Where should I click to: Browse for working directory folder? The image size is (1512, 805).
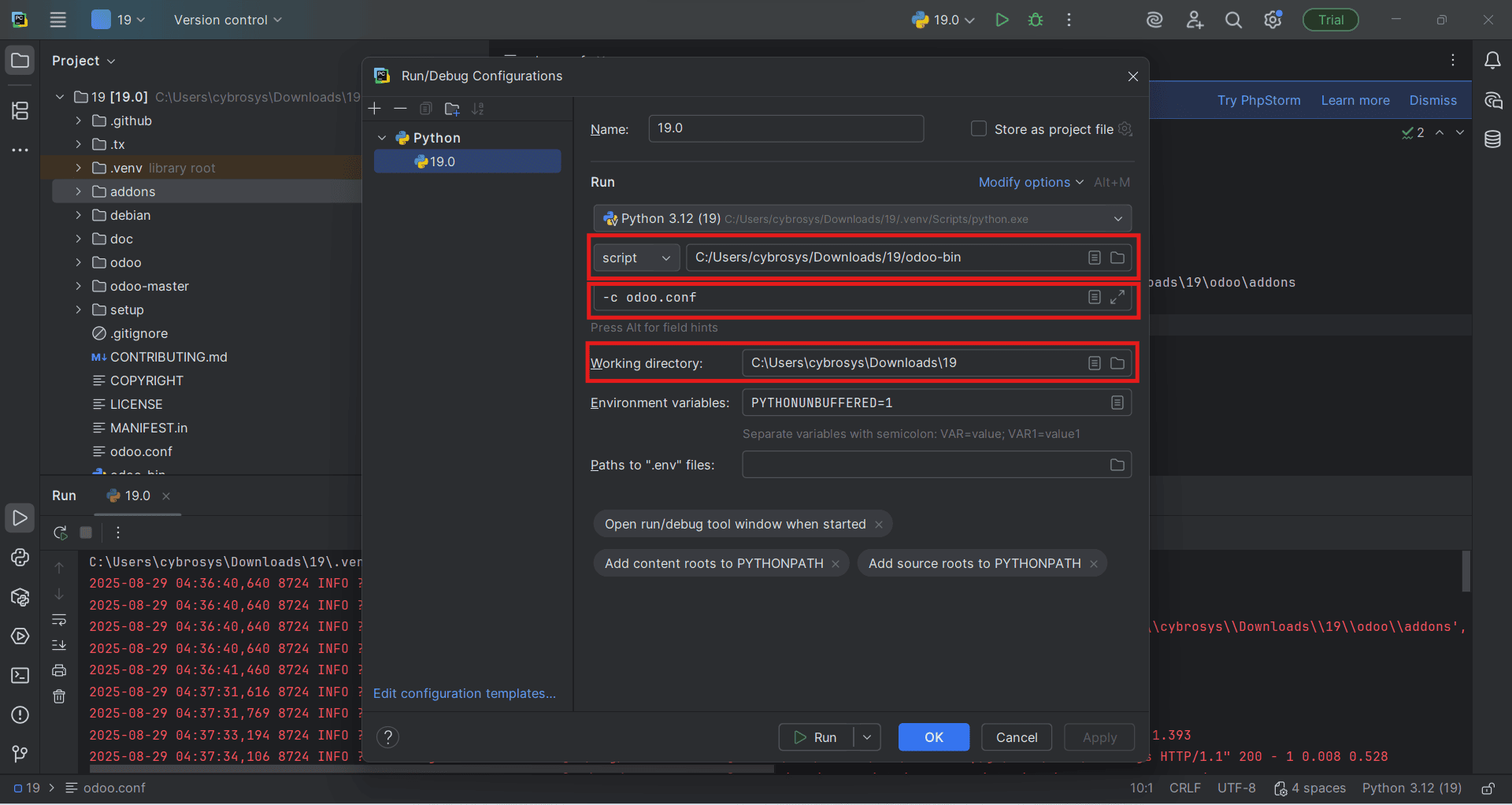point(1117,363)
